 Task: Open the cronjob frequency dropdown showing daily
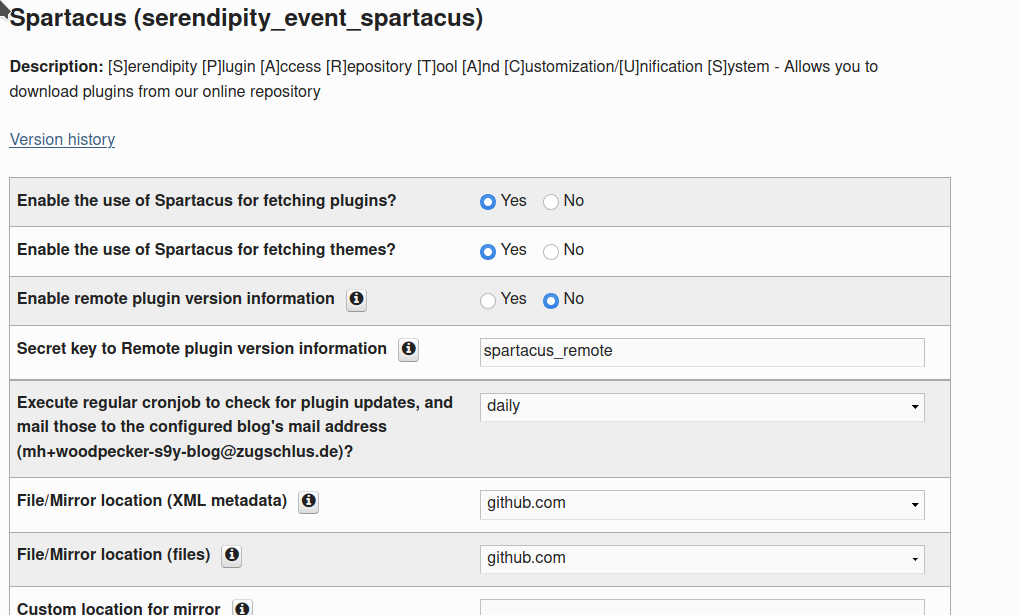702,407
